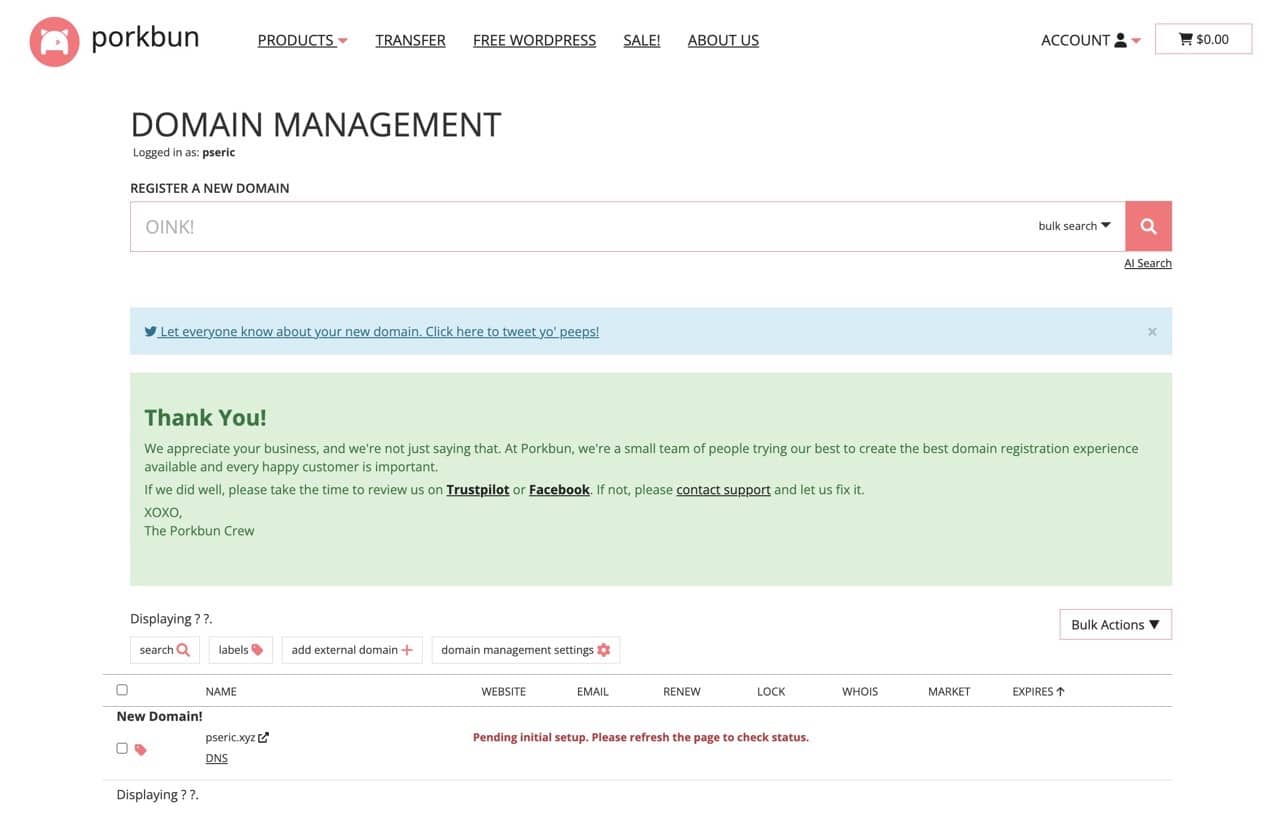Image resolution: width=1280 pixels, height=834 pixels.
Task: Click the AI Search link
Action: pos(1148,263)
